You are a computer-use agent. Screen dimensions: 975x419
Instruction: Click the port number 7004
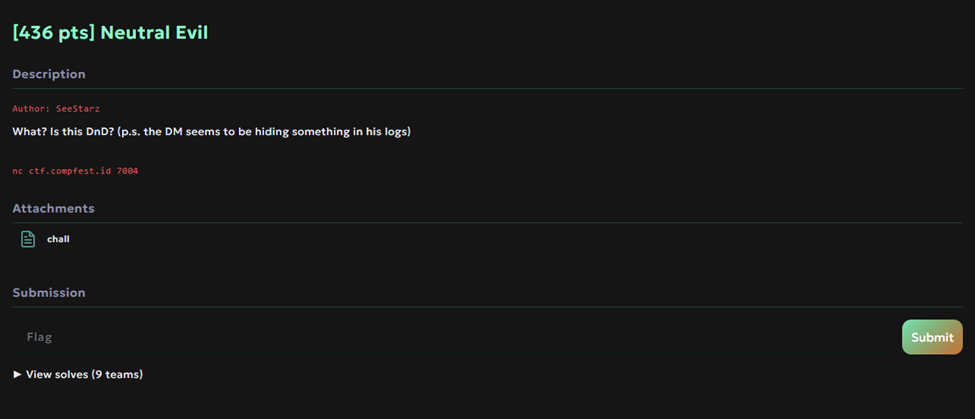(127, 170)
